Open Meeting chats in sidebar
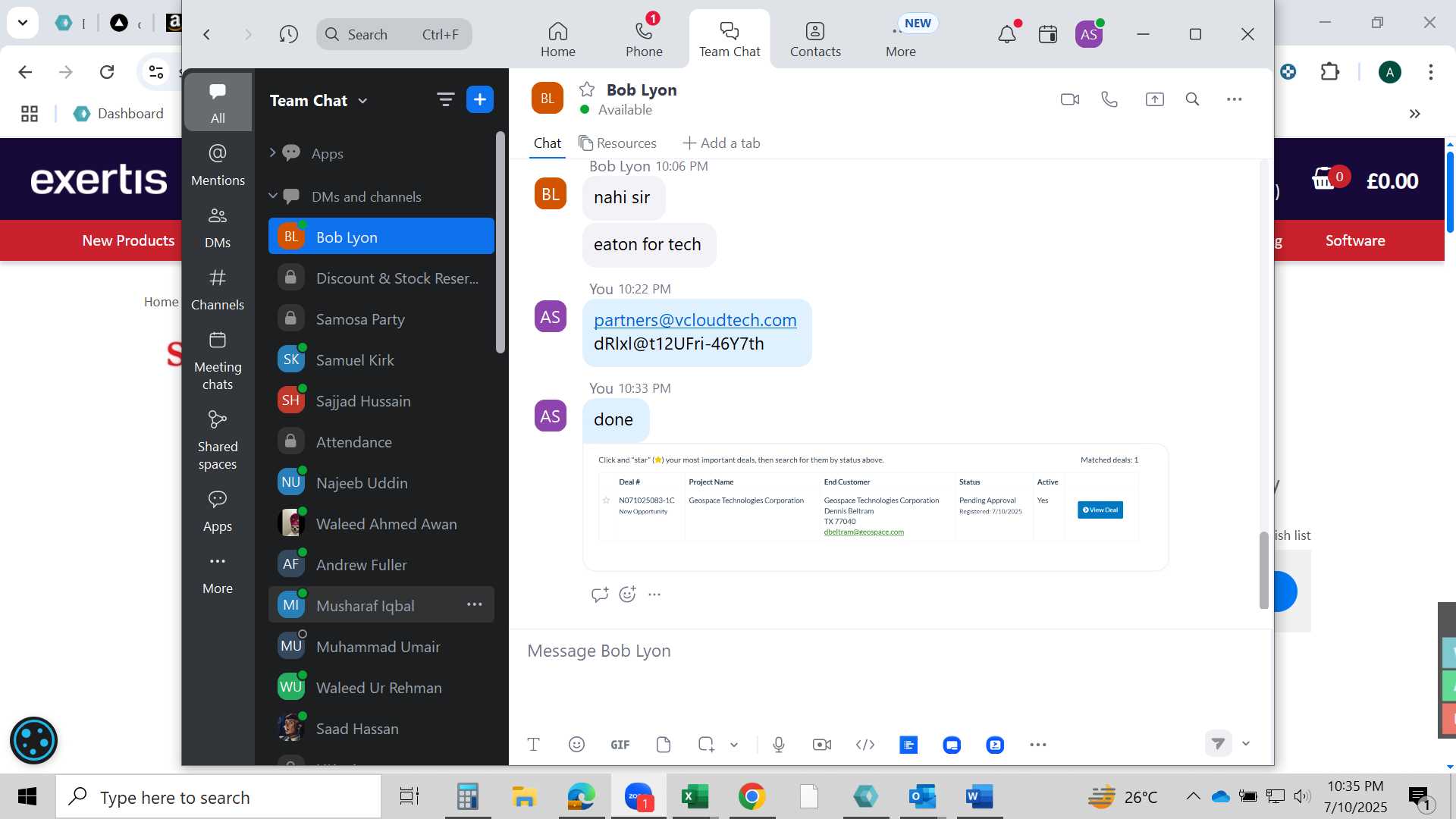The width and height of the screenshot is (1456, 819). tap(218, 361)
